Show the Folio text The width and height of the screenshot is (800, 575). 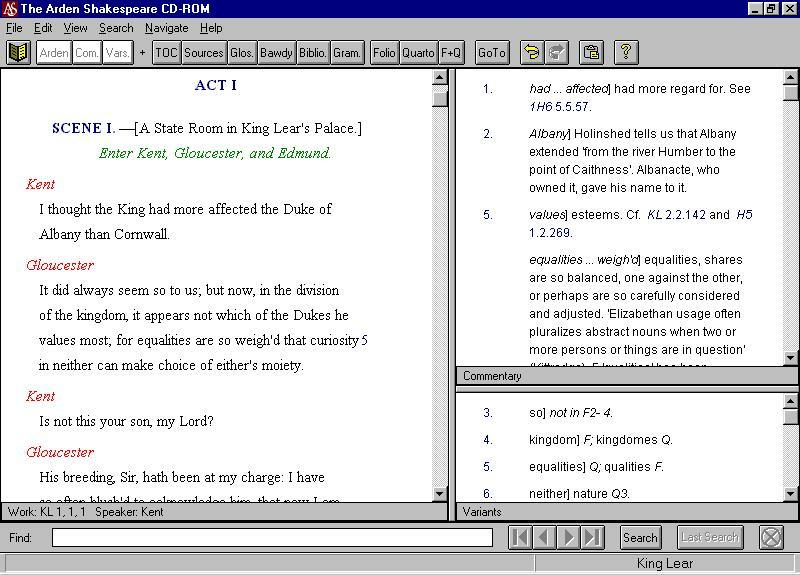pos(384,53)
